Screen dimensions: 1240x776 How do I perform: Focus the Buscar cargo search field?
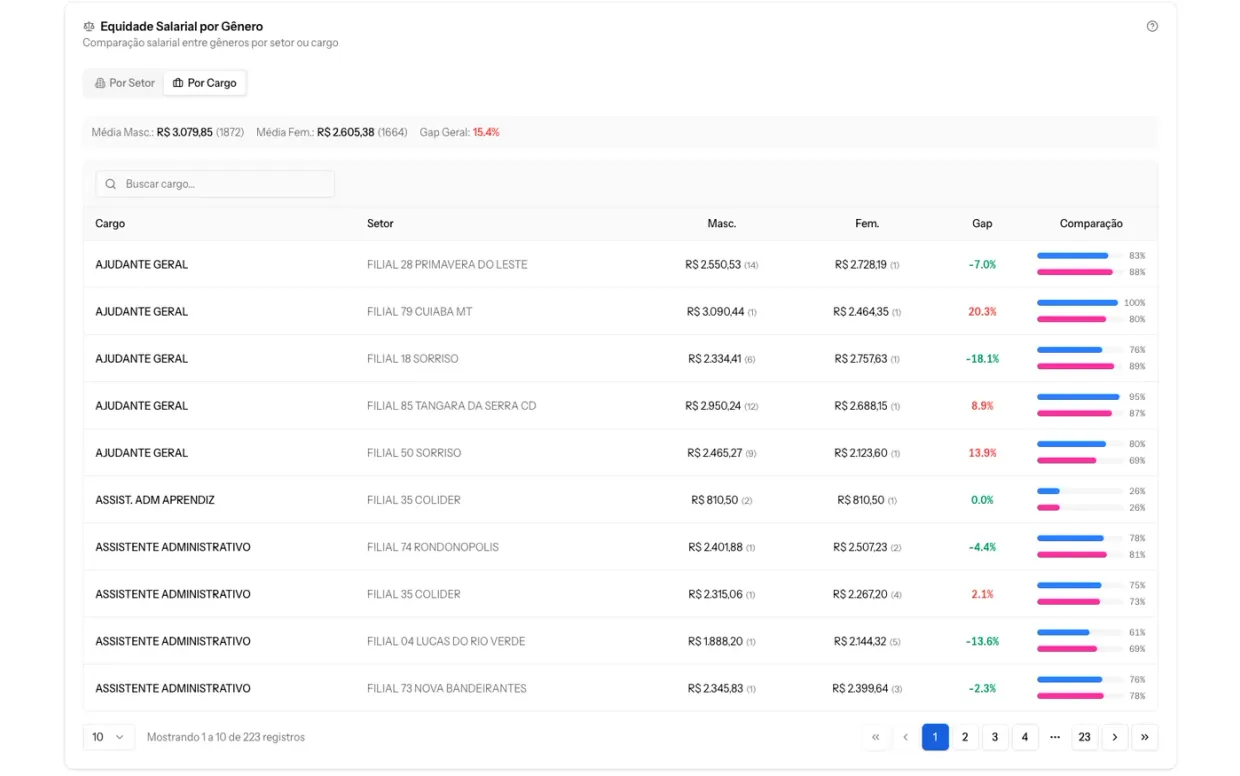(x=215, y=184)
